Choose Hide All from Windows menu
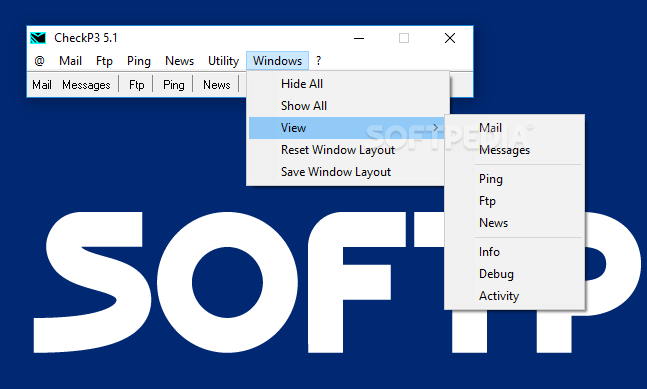Image resolution: width=647 pixels, height=389 pixels. point(347,84)
